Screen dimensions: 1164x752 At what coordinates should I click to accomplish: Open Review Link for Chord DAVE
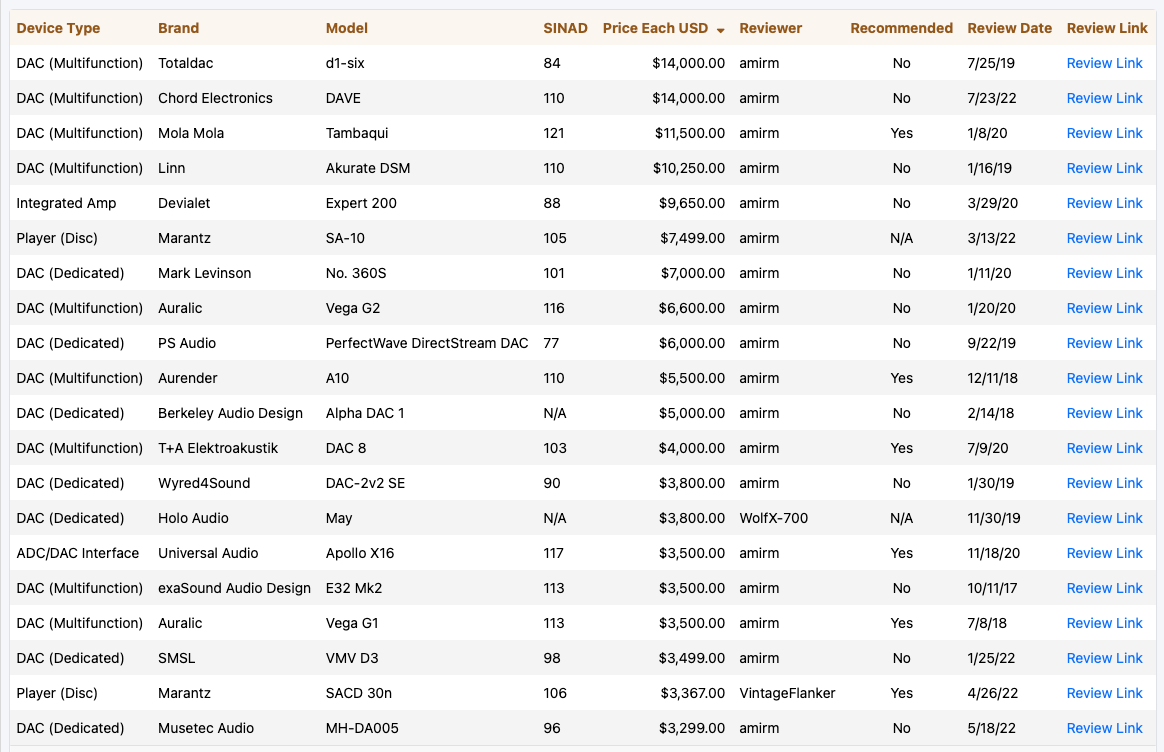[x=1104, y=98]
